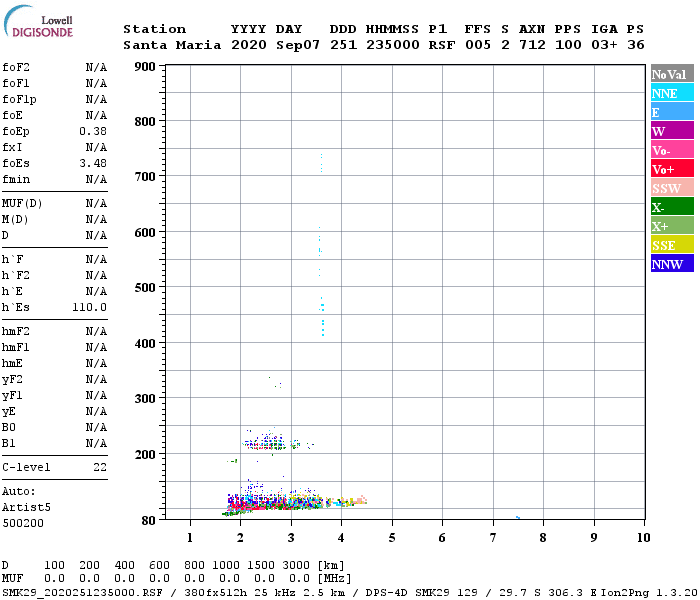Click the 10 MHz axis label
The height and width of the screenshot is (600, 700).
(643, 538)
